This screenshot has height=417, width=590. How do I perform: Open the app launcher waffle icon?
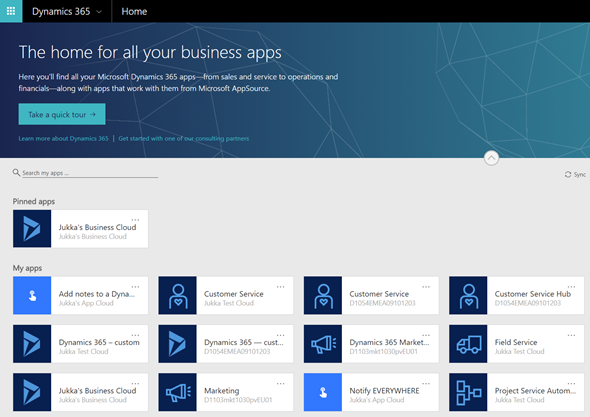[11, 11]
